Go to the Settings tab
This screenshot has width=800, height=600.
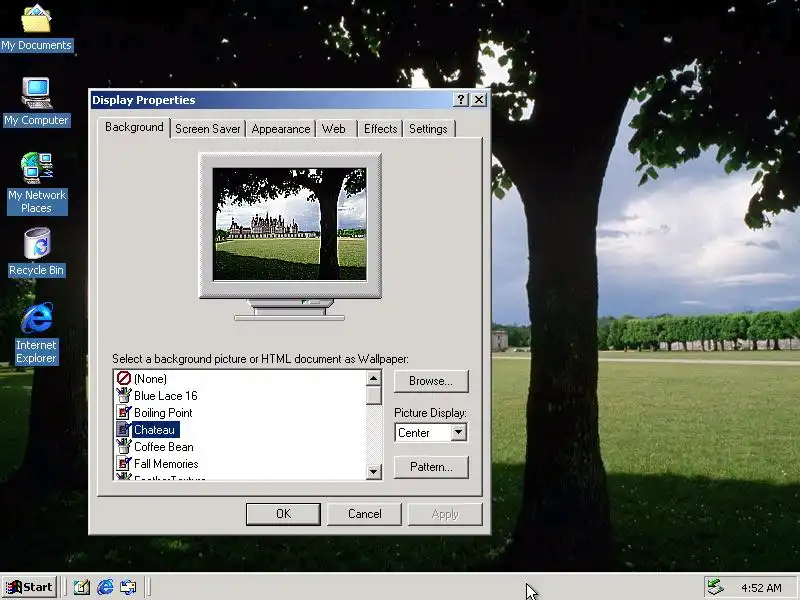coord(428,129)
